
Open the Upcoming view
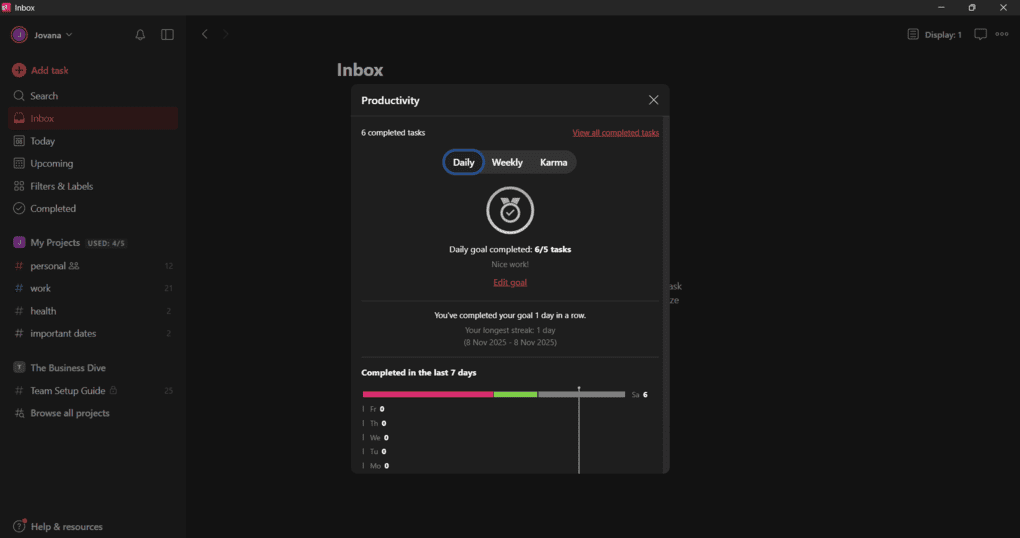pos(93,163)
